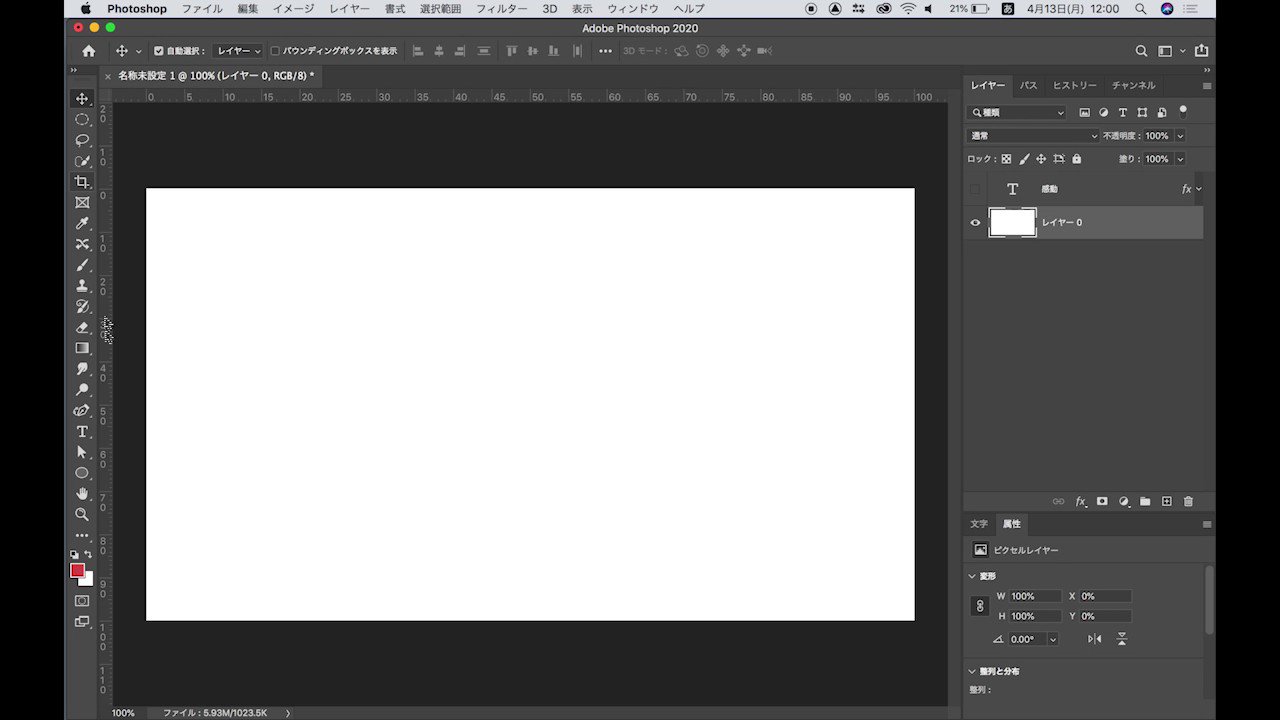Switch to the パス tab
1280x720 pixels.
coord(1028,86)
